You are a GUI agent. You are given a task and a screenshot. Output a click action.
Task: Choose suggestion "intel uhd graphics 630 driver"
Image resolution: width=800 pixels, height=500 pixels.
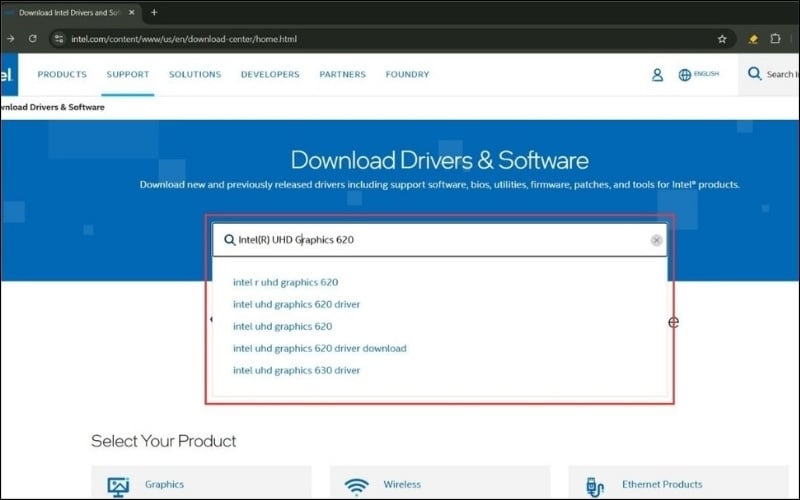(x=296, y=370)
